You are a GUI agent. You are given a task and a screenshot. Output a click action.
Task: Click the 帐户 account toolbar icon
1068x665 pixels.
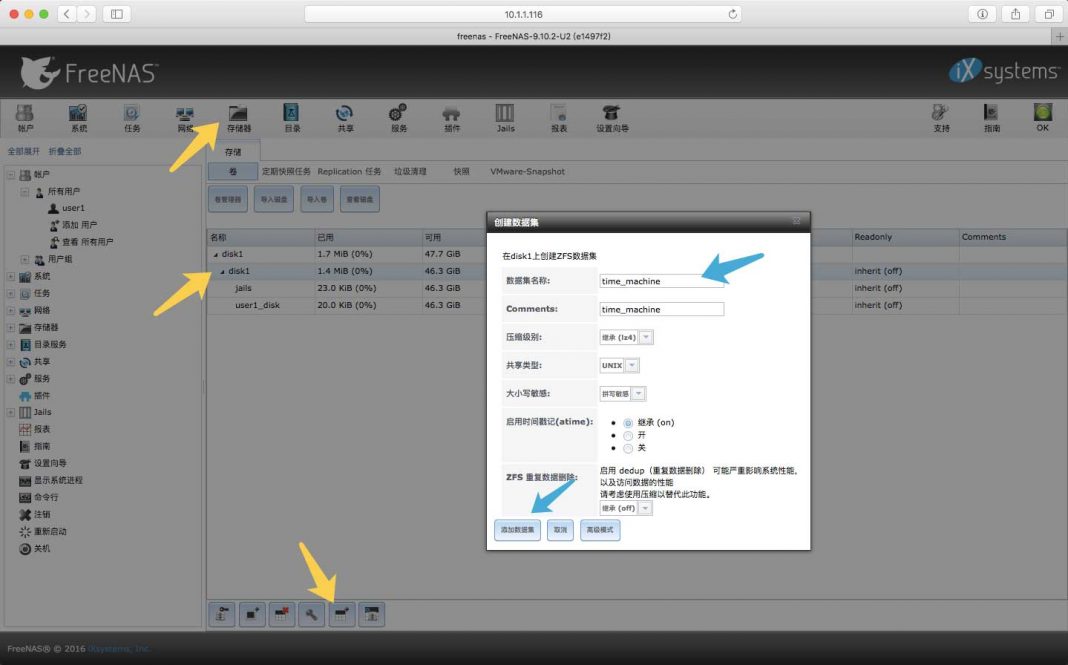[25, 117]
